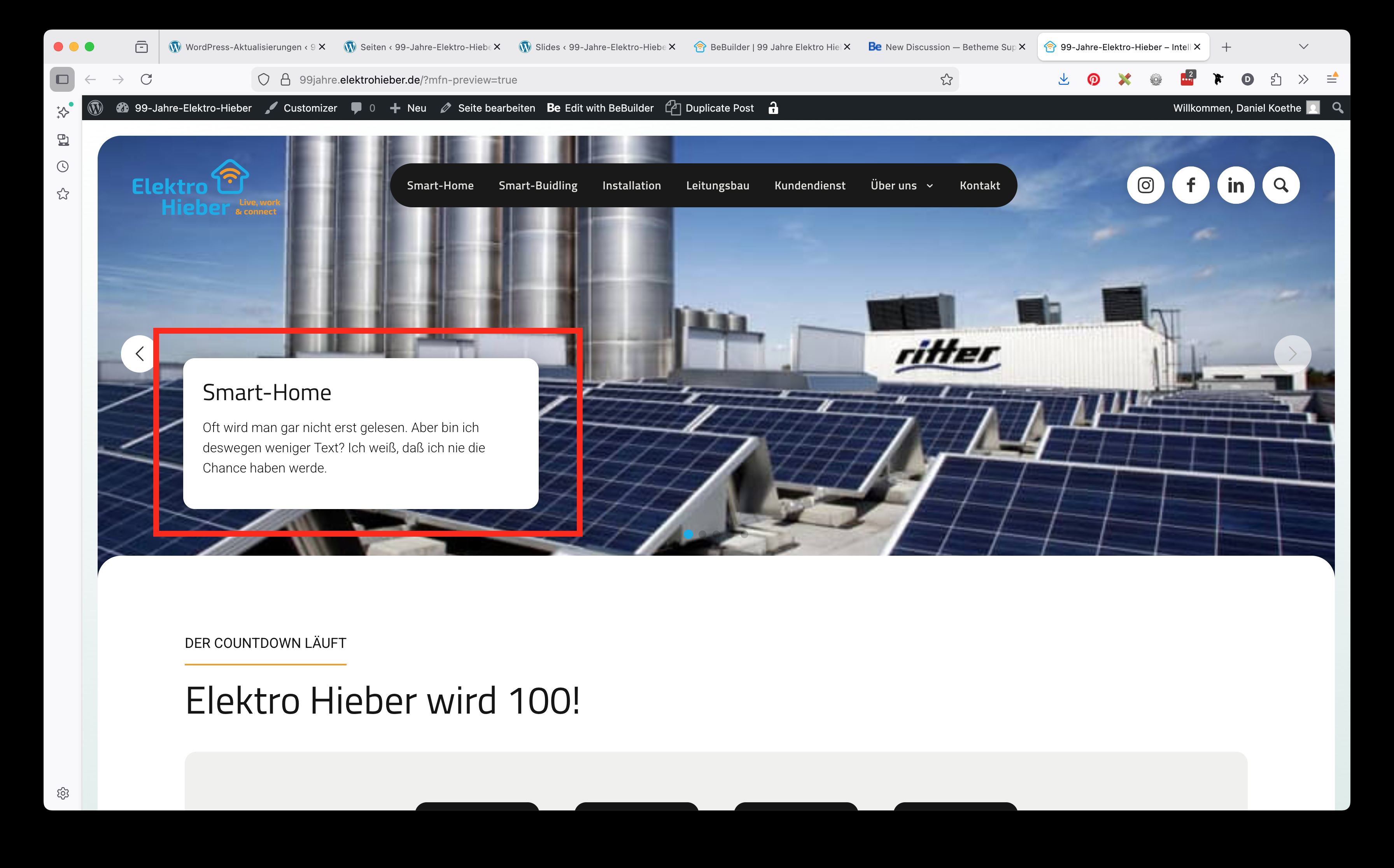Open browser downloads arrow icon
The image size is (1394, 868).
(1063, 80)
